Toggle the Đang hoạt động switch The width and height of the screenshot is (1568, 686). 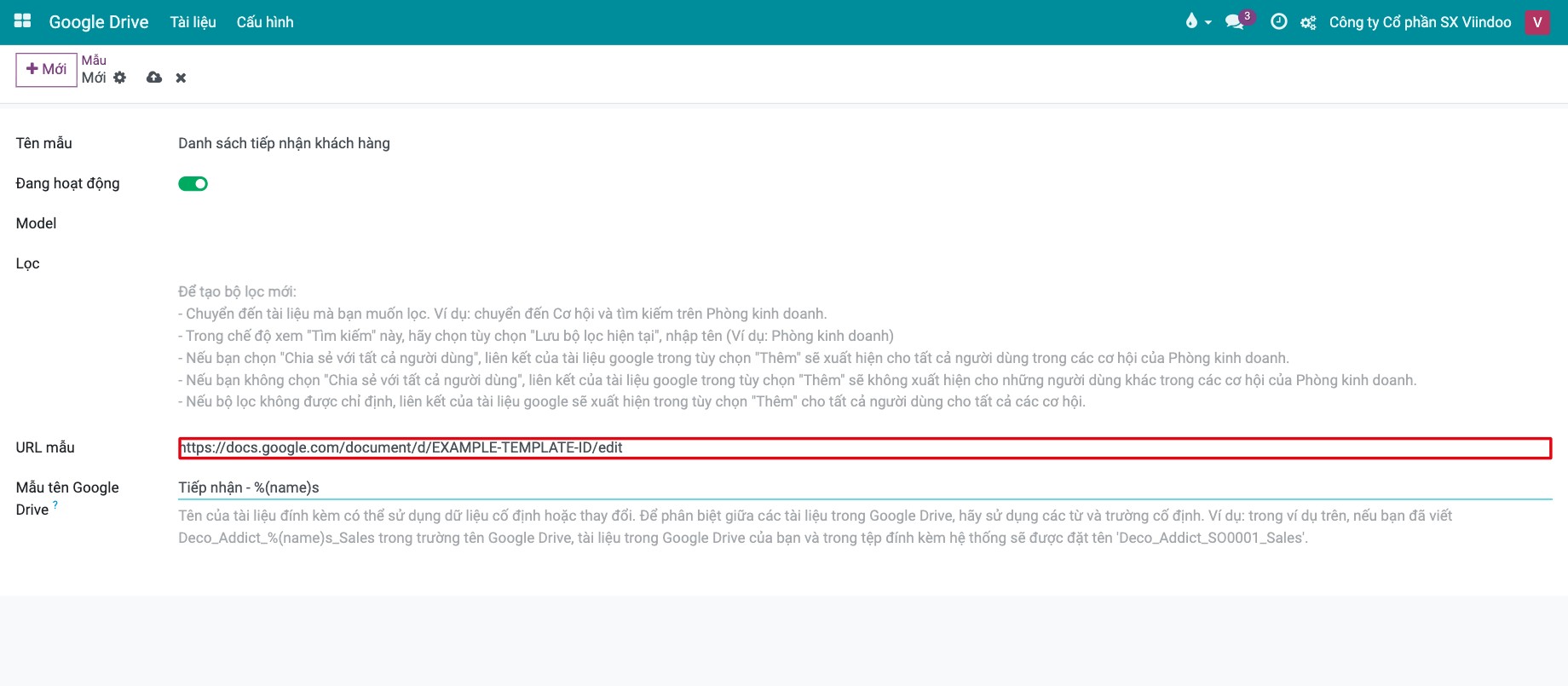point(193,183)
